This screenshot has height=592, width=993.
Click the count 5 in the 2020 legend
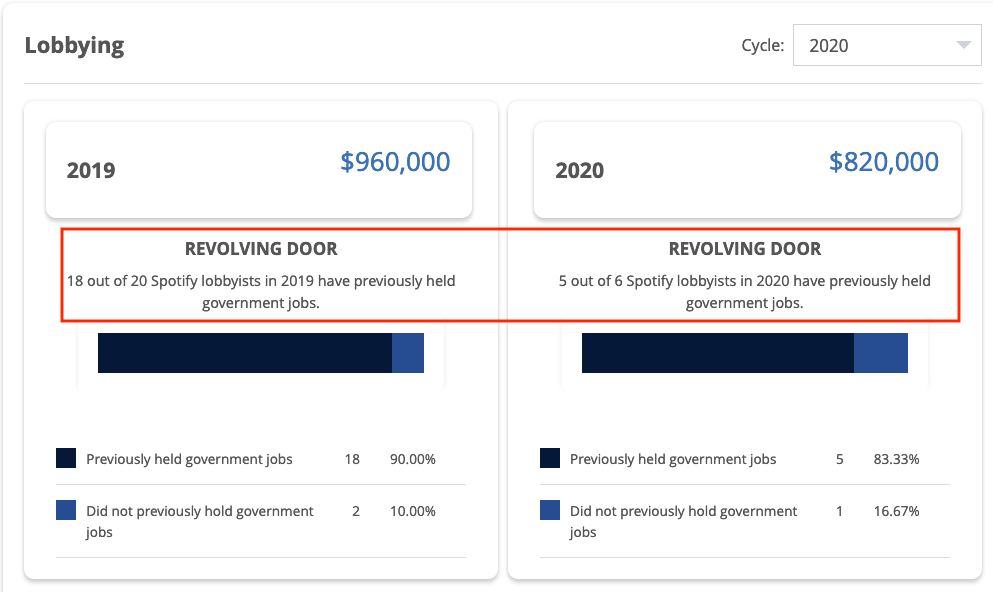[x=840, y=459]
